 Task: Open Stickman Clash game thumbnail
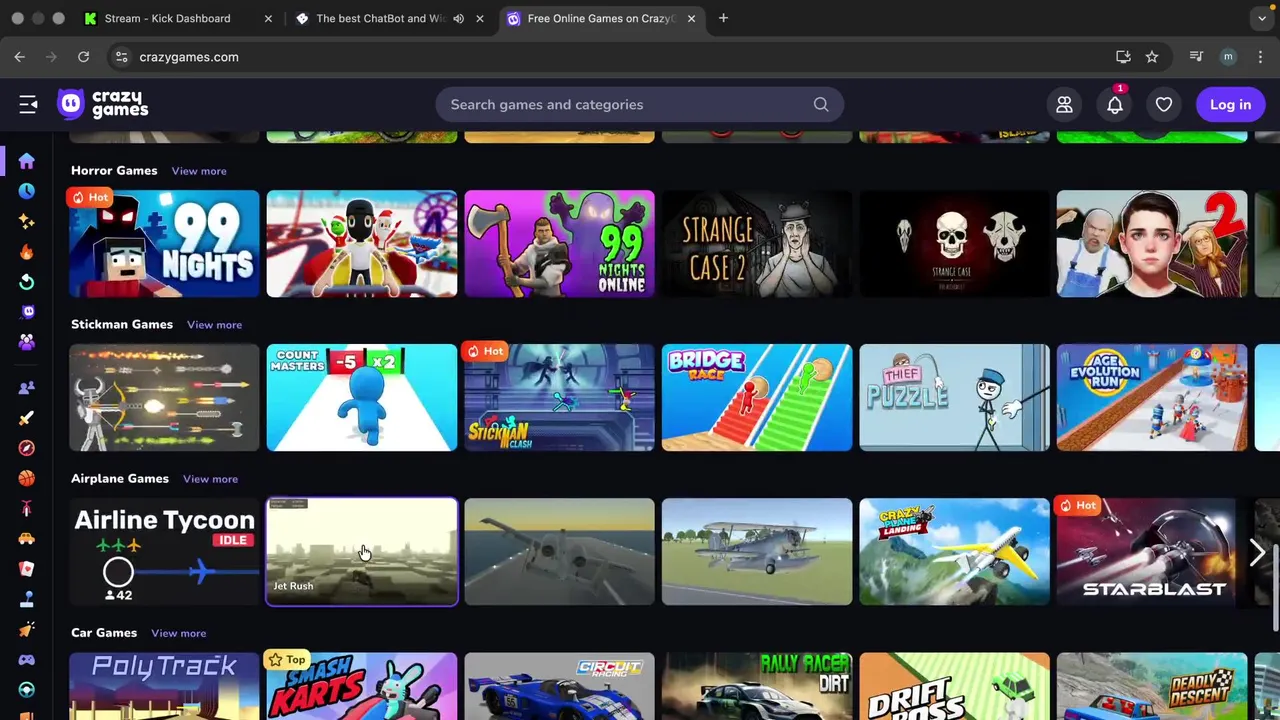tap(559, 398)
